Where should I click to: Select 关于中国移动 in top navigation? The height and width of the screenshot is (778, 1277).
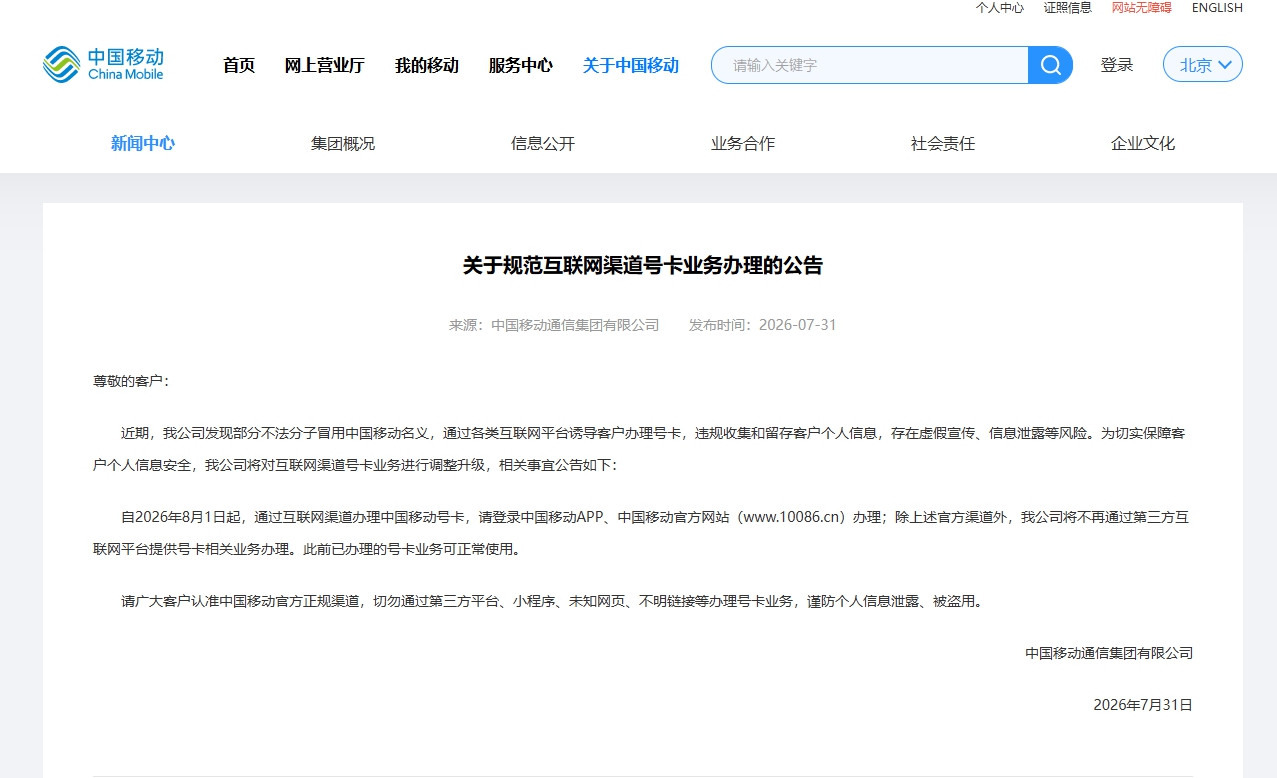631,65
